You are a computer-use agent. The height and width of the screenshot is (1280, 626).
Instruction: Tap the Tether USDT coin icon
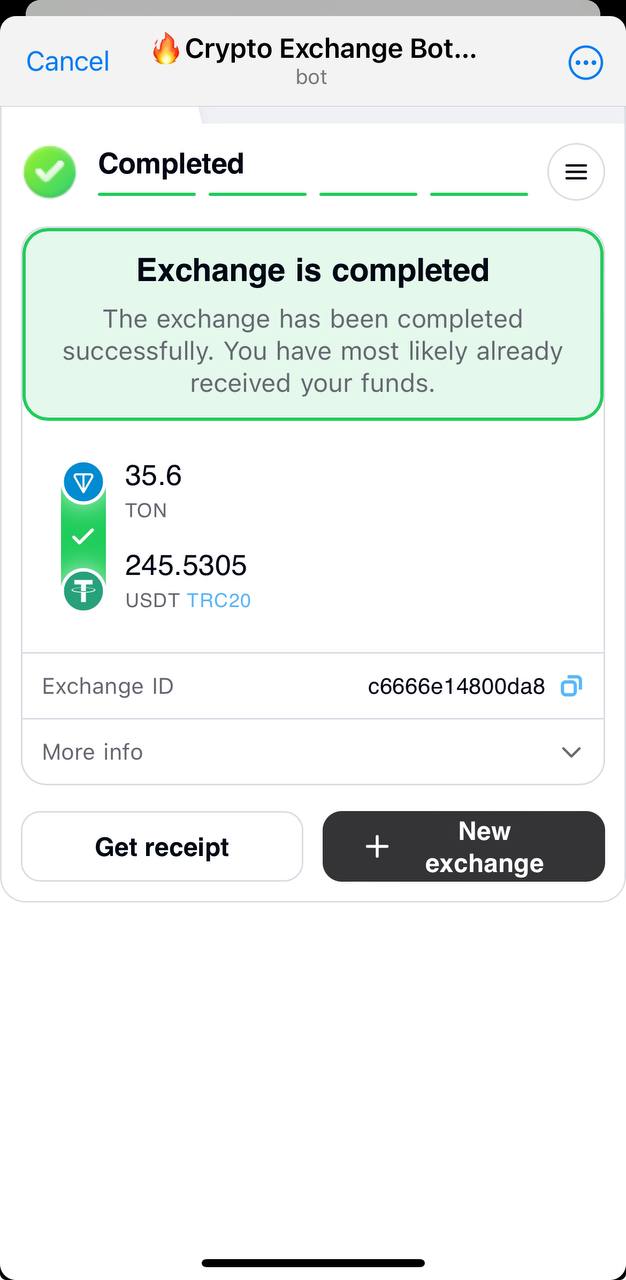click(x=84, y=590)
